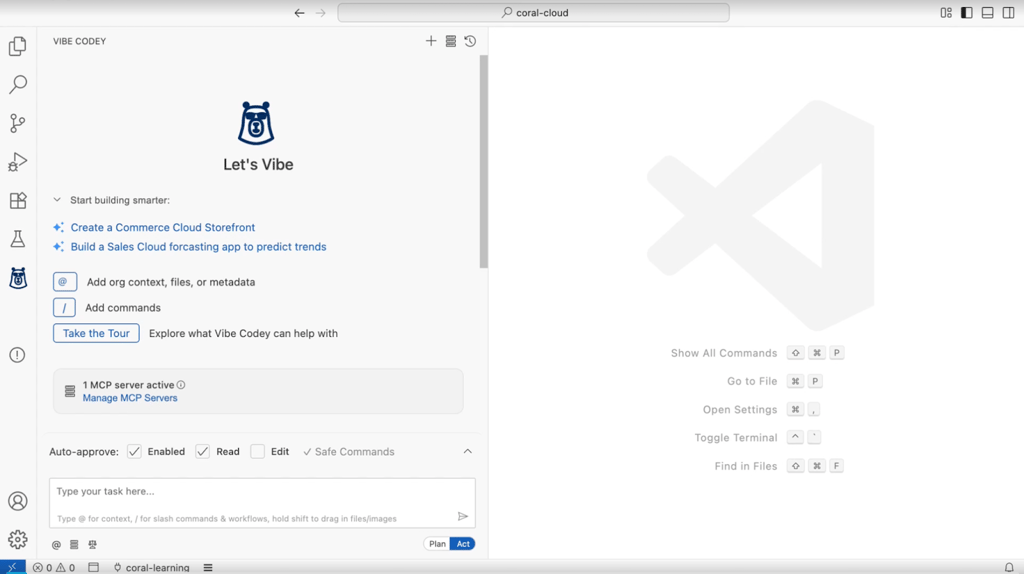Open the Testing flask view
1024x574 pixels.
[x=18, y=239]
